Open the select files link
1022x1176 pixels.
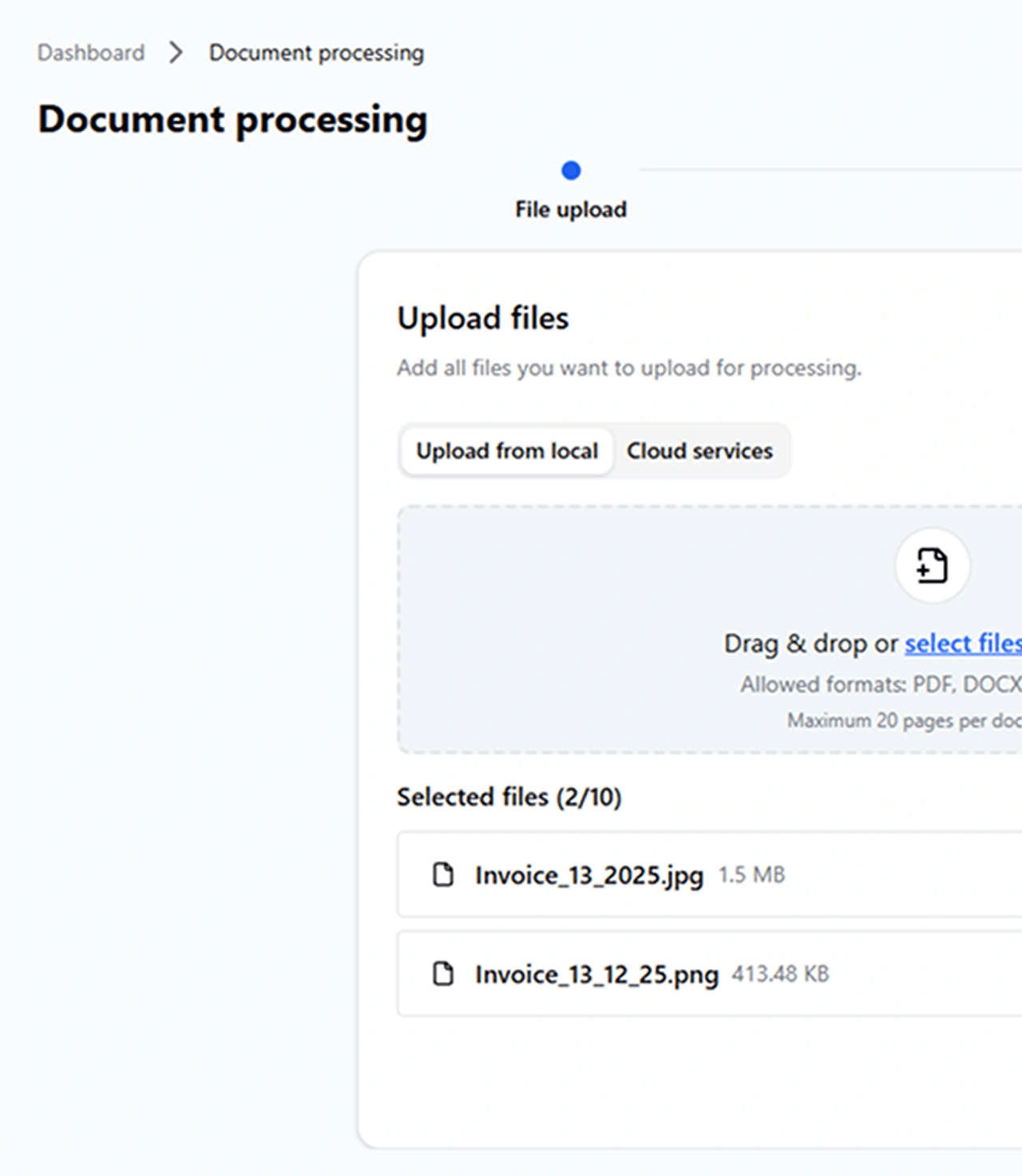pyautogui.click(x=963, y=643)
